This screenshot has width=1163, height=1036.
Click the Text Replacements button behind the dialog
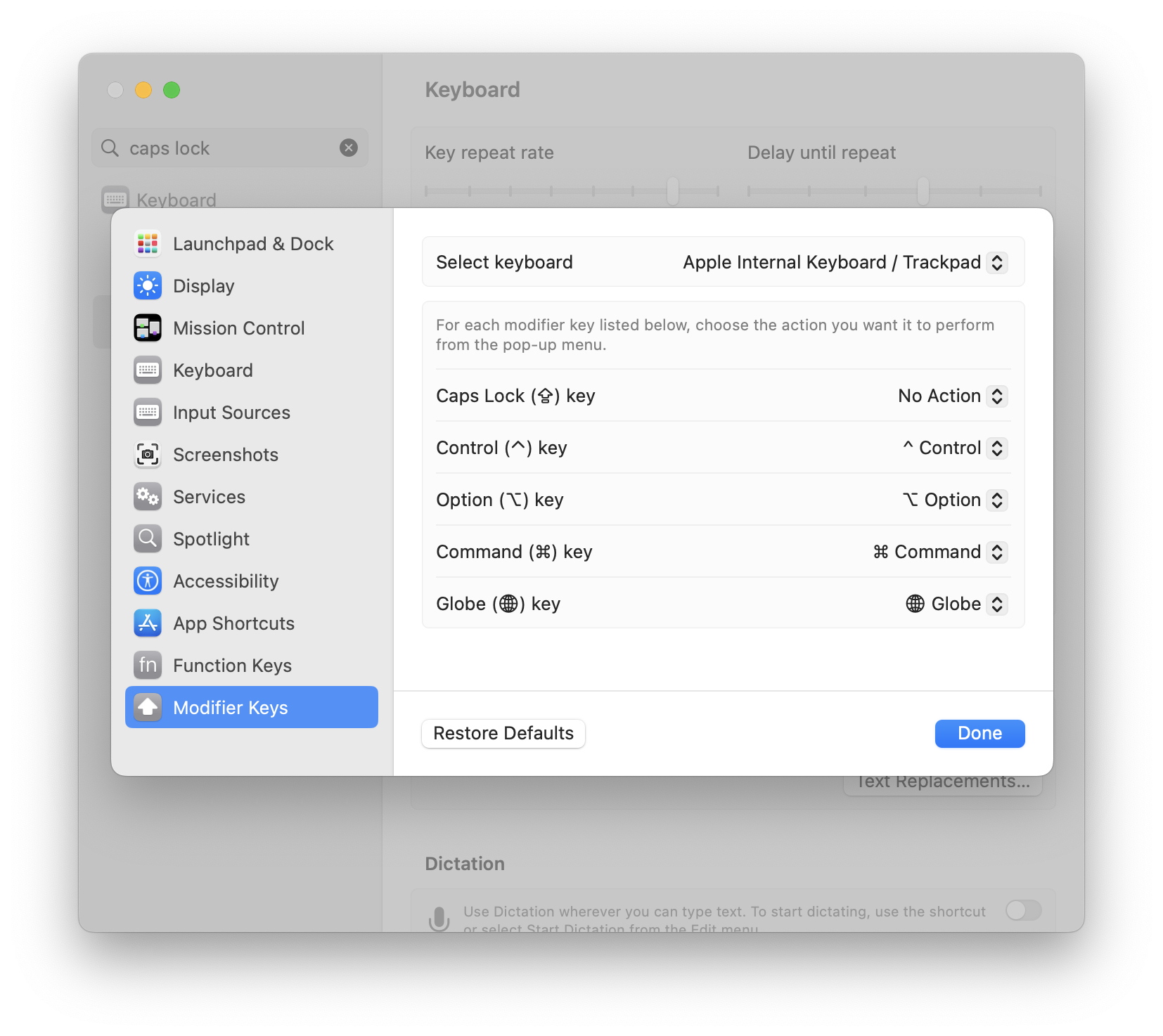point(943,784)
